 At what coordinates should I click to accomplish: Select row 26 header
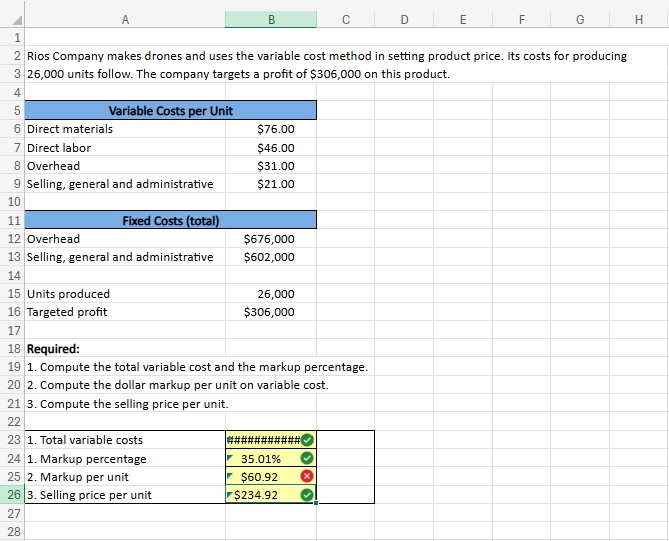click(x=12, y=494)
